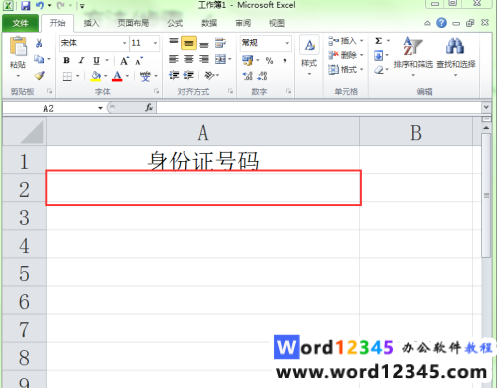The image size is (497, 388).
Task: Click the cell Borders icon
Action: pyautogui.click(x=67, y=76)
